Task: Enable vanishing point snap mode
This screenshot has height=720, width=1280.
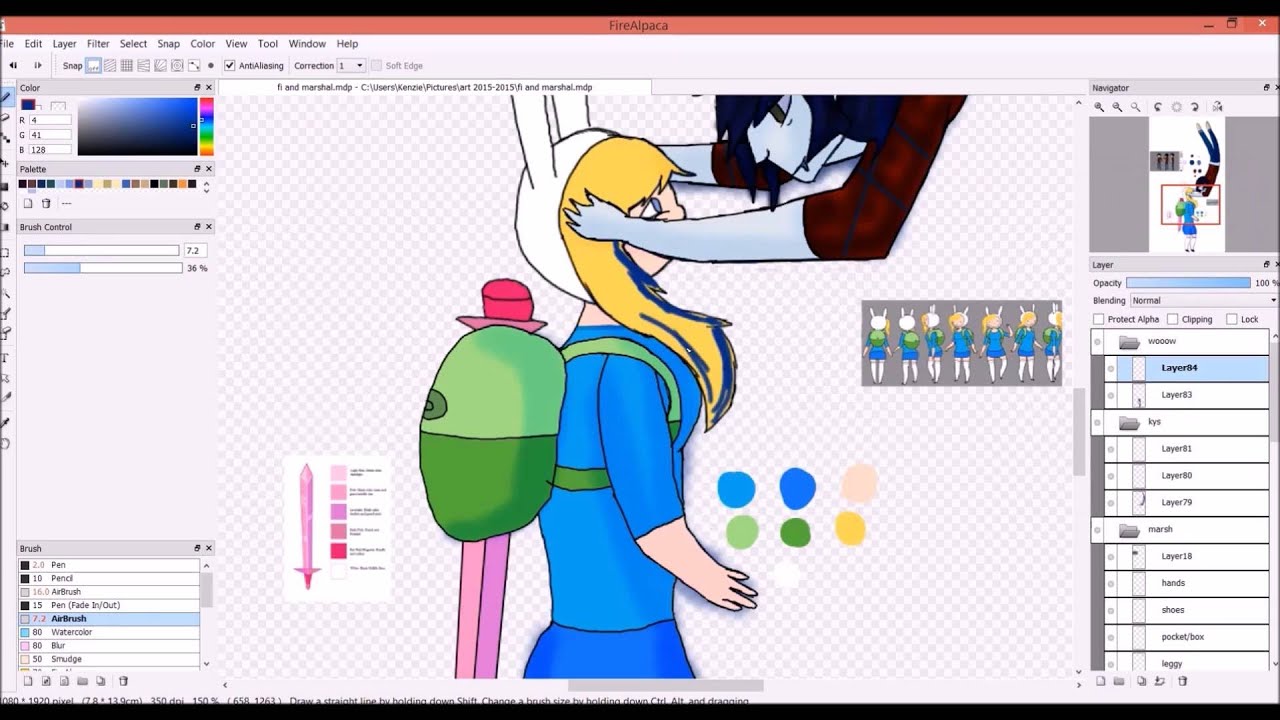Action: click(144, 66)
